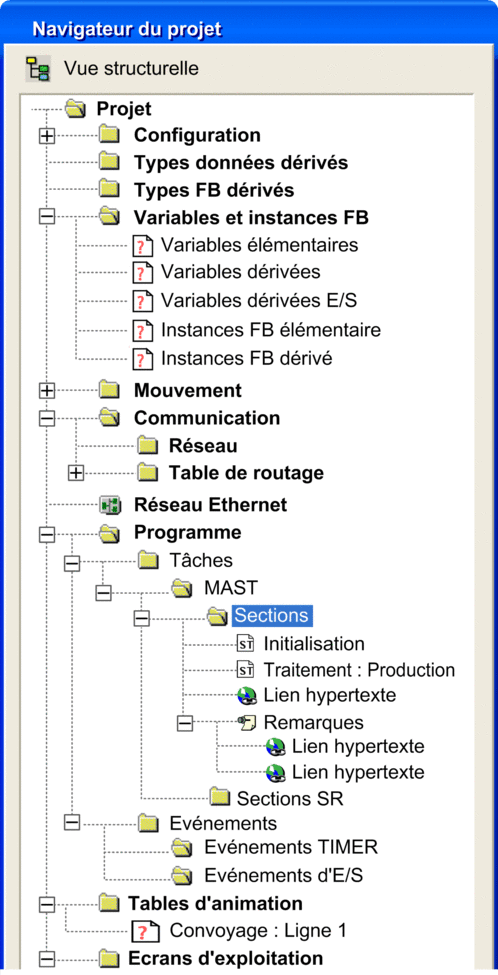Collapse the Remarques node
This screenshot has height=975, width=498.
point(185,723)
